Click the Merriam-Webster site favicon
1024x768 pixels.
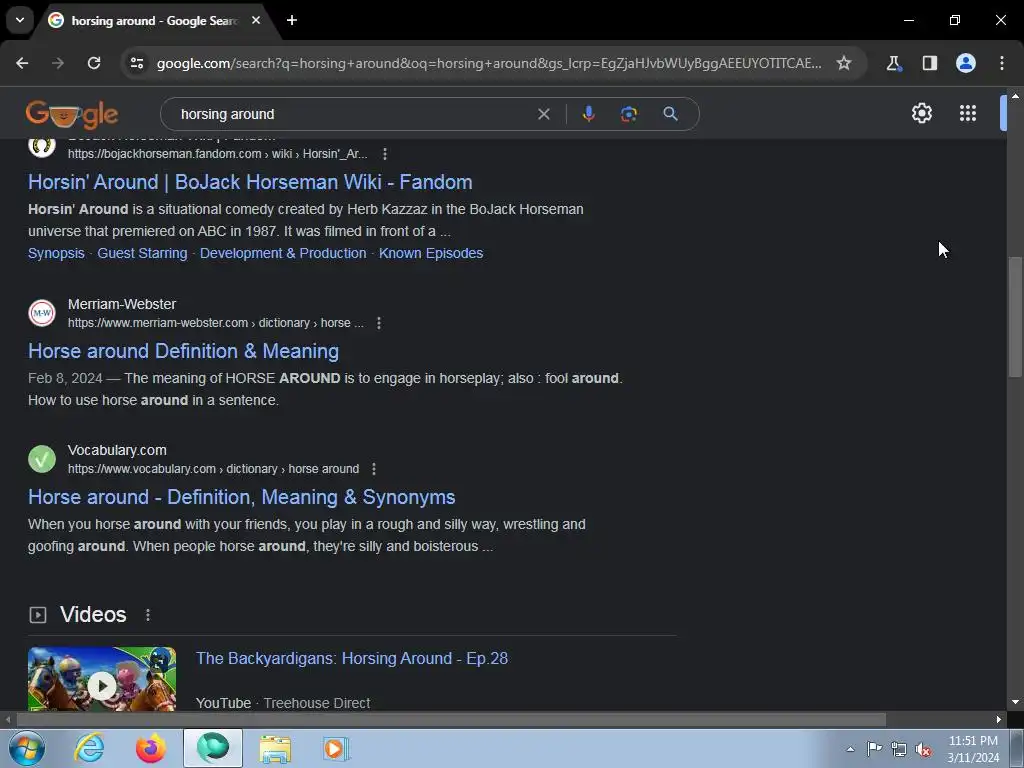click(42, 313)
